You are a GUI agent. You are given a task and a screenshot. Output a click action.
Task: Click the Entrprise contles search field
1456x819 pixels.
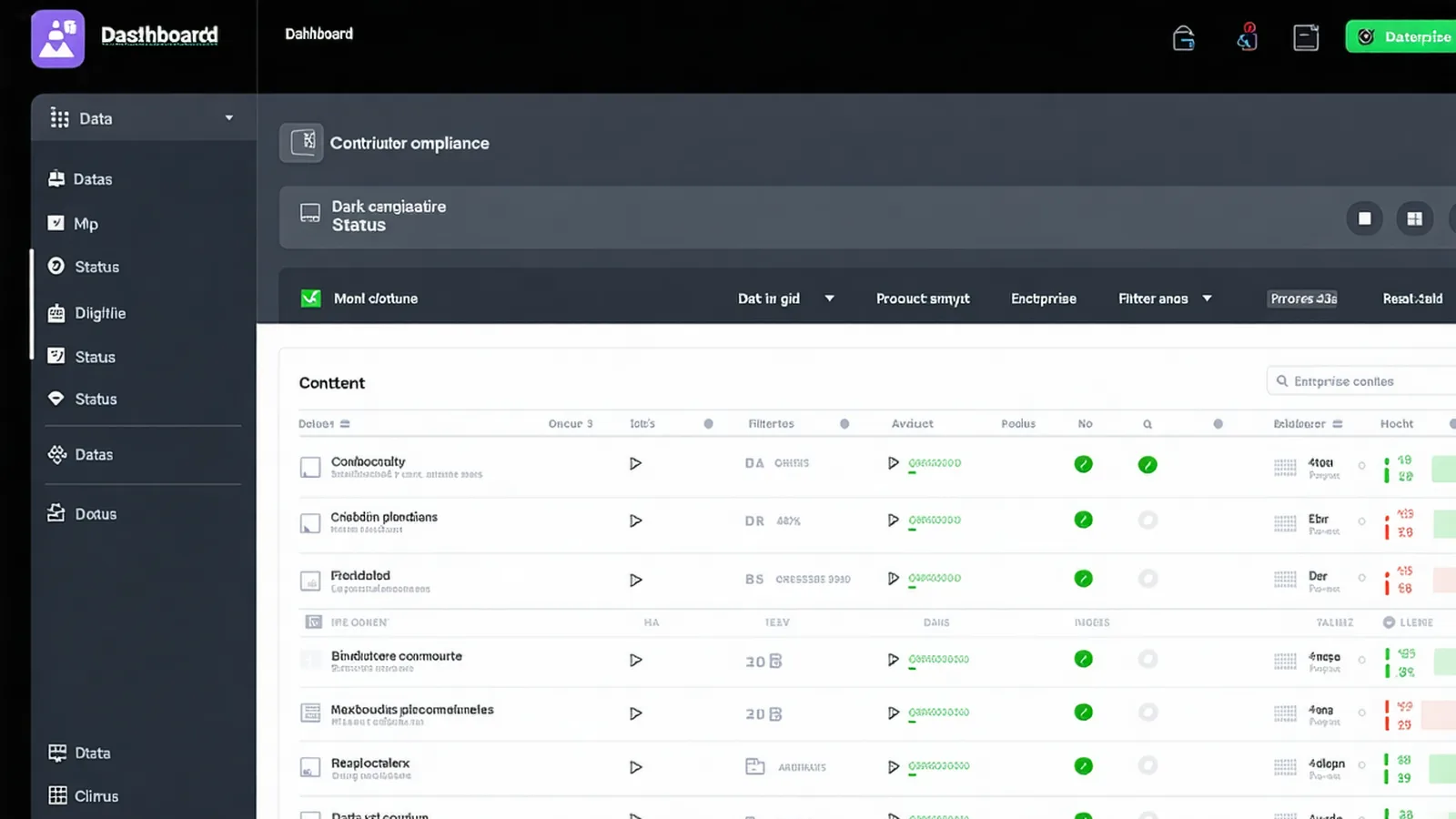pyautogui.click(x=1361, y=381)
